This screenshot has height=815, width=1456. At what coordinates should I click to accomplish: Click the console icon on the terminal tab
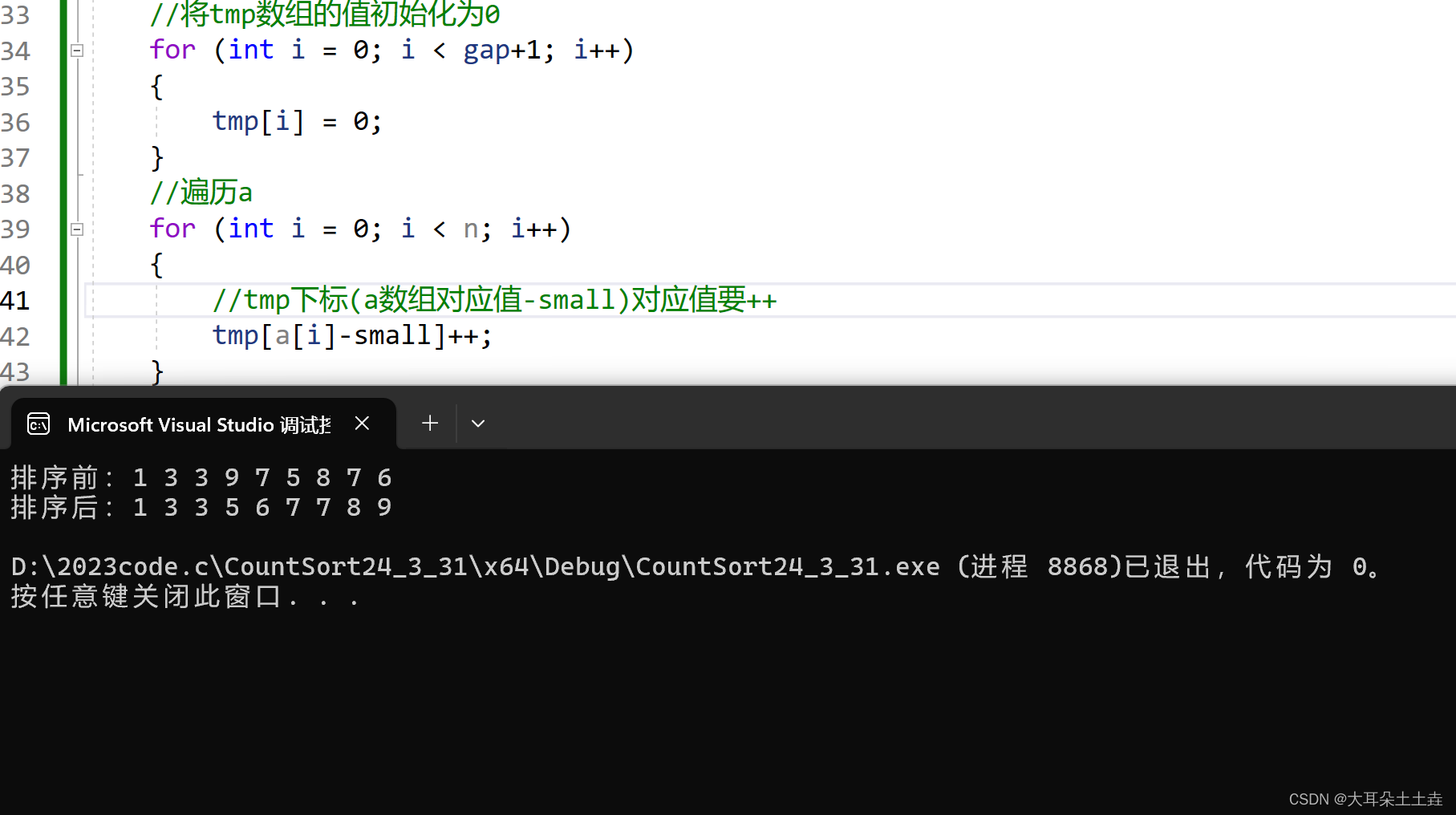(39, 424)
